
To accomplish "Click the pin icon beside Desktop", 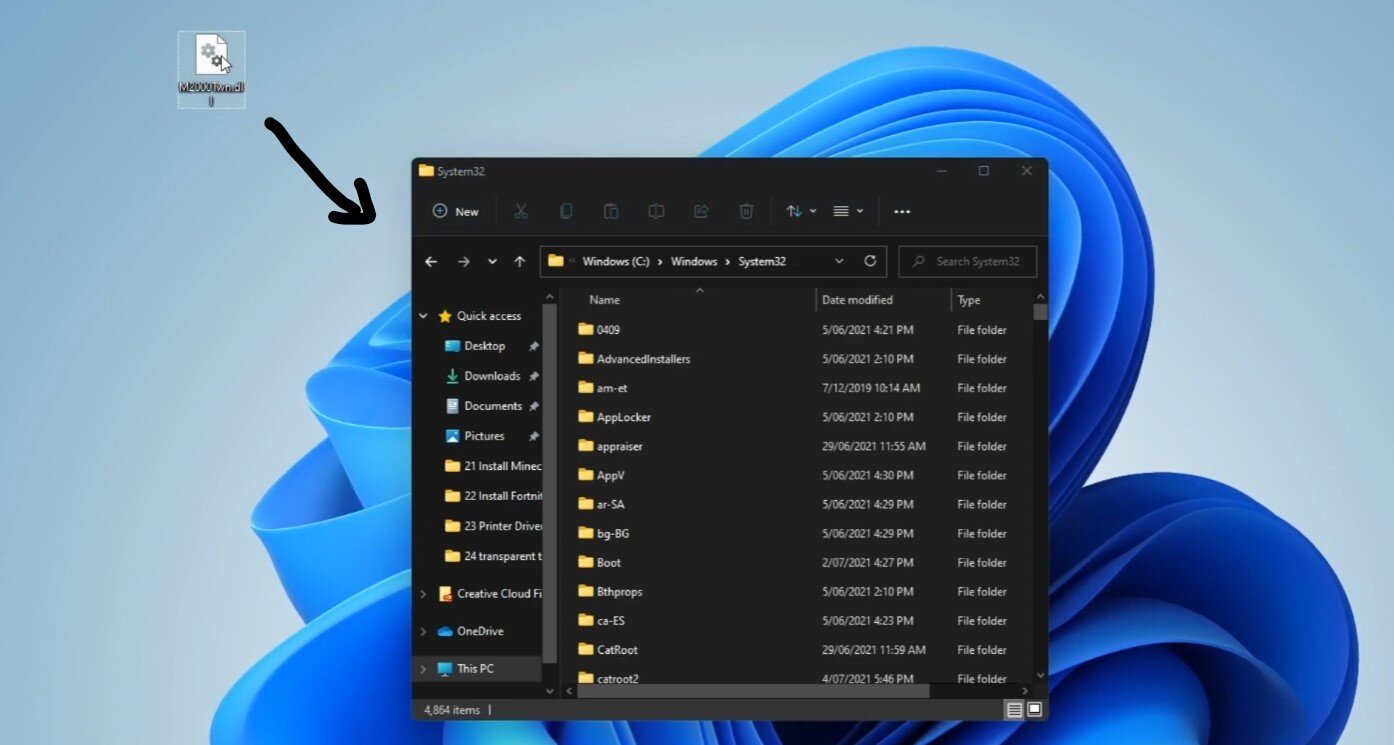I will (x=534, y=346).
